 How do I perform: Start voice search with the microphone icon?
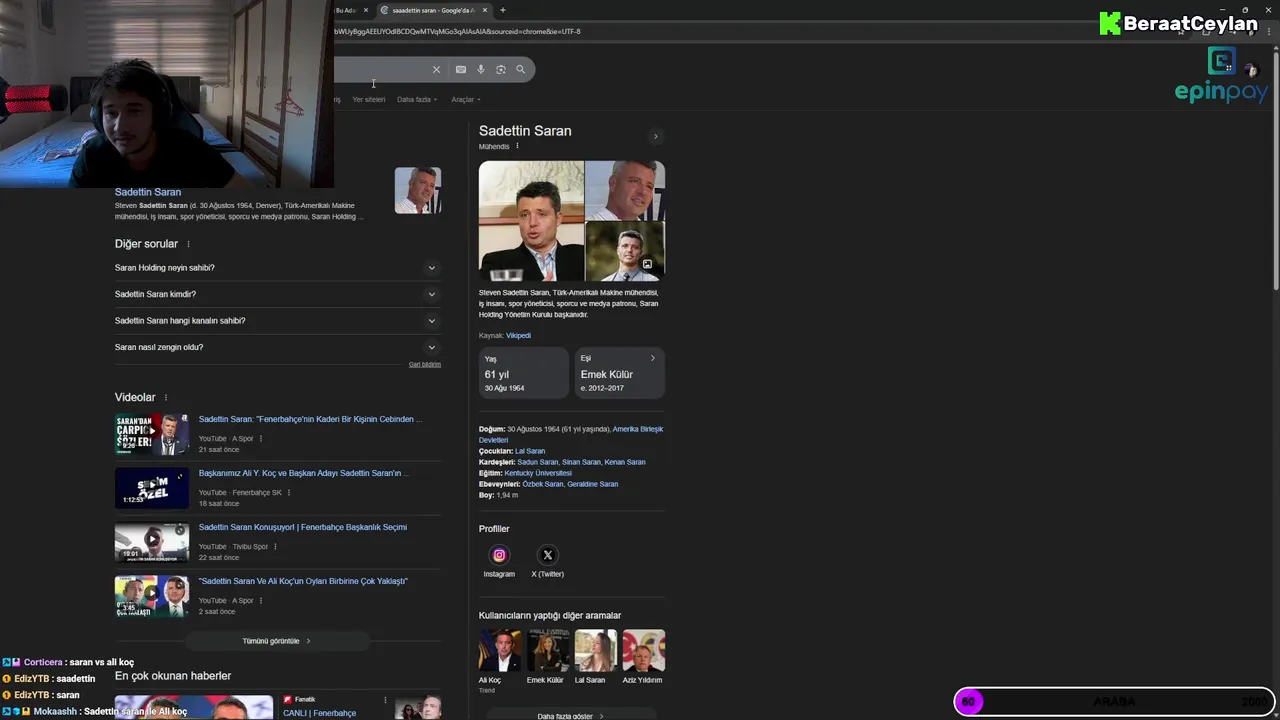point(481,69)
